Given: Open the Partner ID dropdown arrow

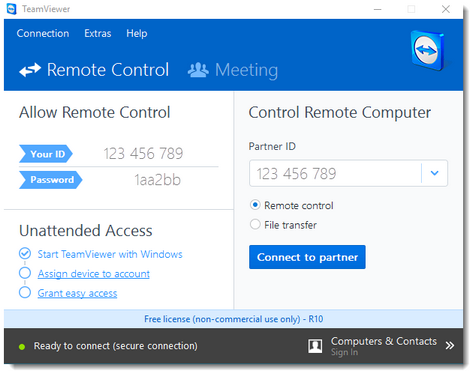Looking at the screenshot, I should point(434,173).
